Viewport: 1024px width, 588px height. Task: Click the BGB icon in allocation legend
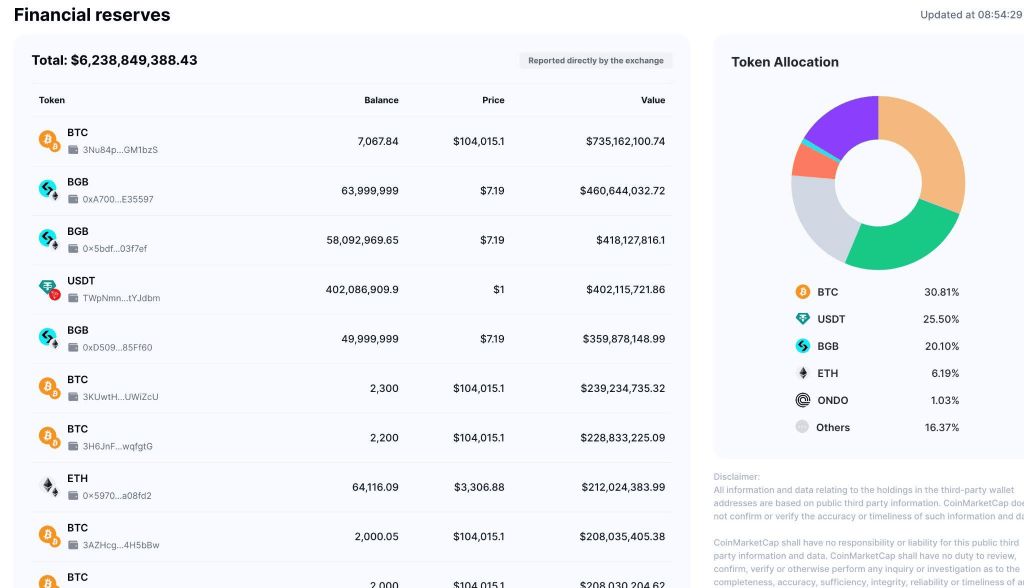pyautogui.click(x=803, y=346)
